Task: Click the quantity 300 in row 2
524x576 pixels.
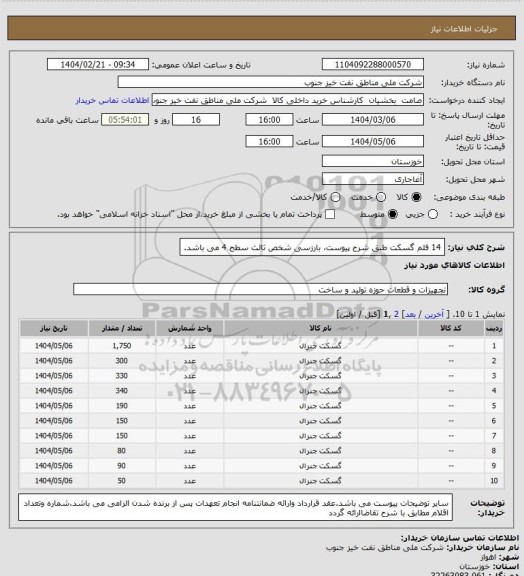Action: pos(122,361)
